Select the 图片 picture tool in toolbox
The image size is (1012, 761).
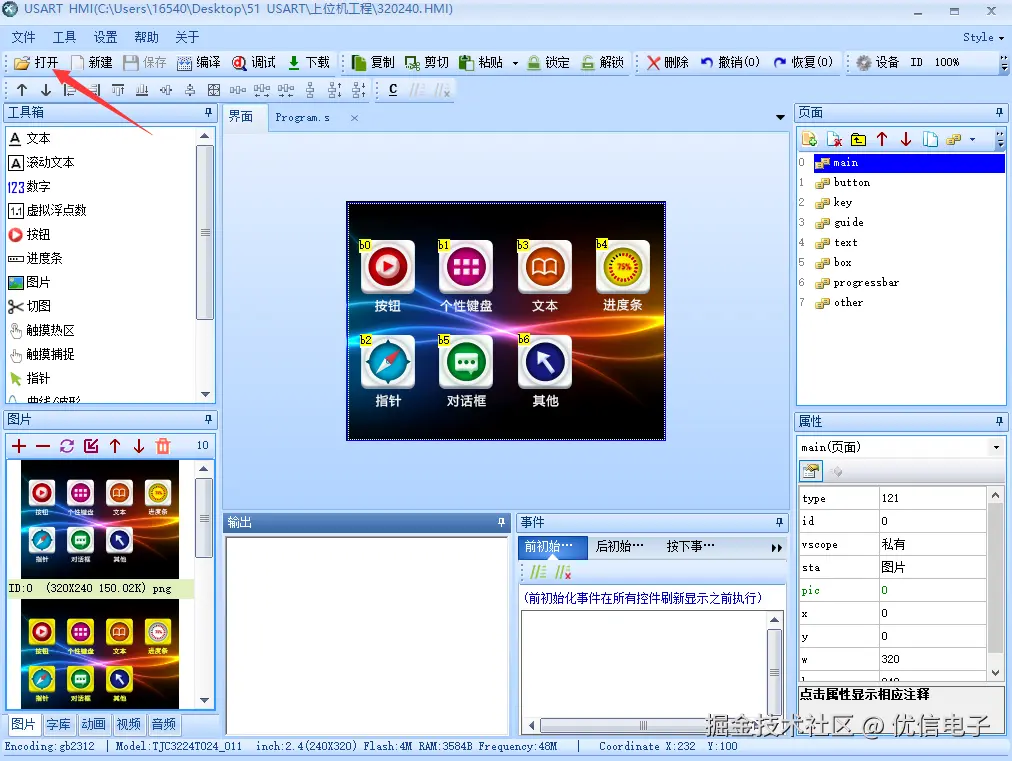29,282
